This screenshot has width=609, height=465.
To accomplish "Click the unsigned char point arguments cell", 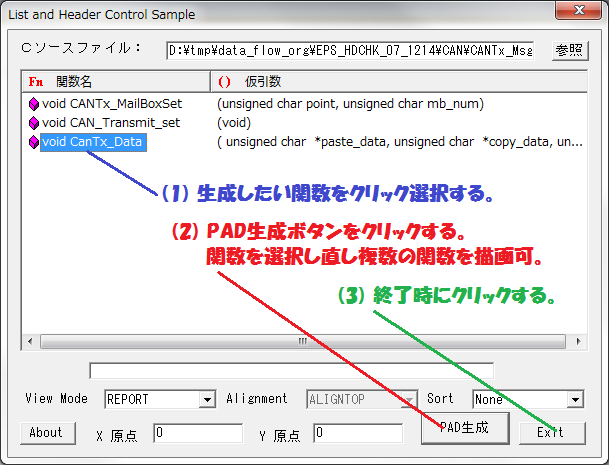I will coord(350,104).
